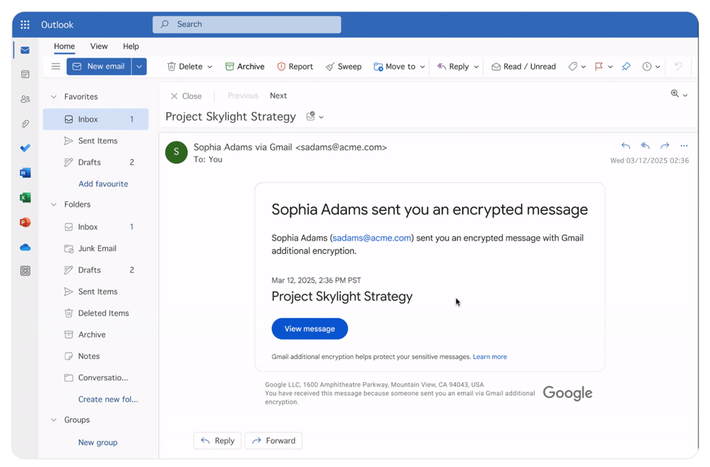This screenshot has width=710, height=467.
Task: Expand the Move to dropdown
Action: coord(423,67)
